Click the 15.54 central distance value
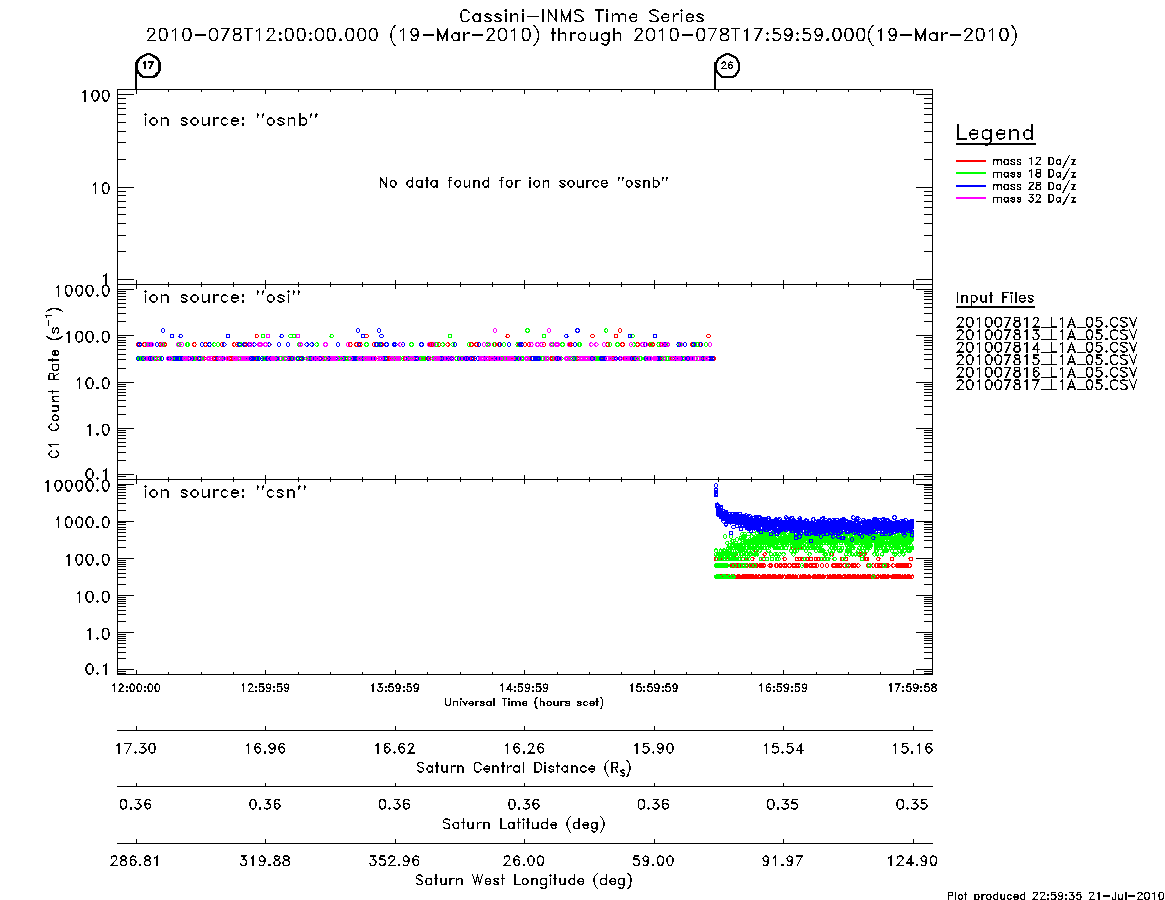This screenshot has height=900, width=1165. [783, 748]
